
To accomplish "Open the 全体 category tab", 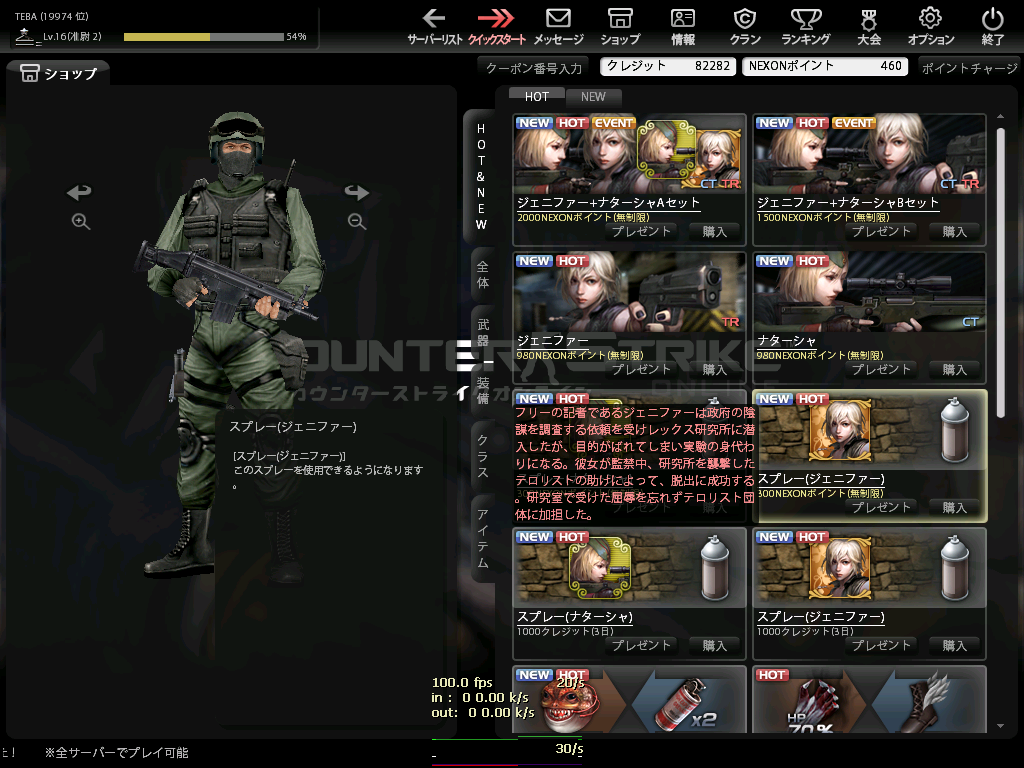I will pyautogui.click(x=483, y=275).
